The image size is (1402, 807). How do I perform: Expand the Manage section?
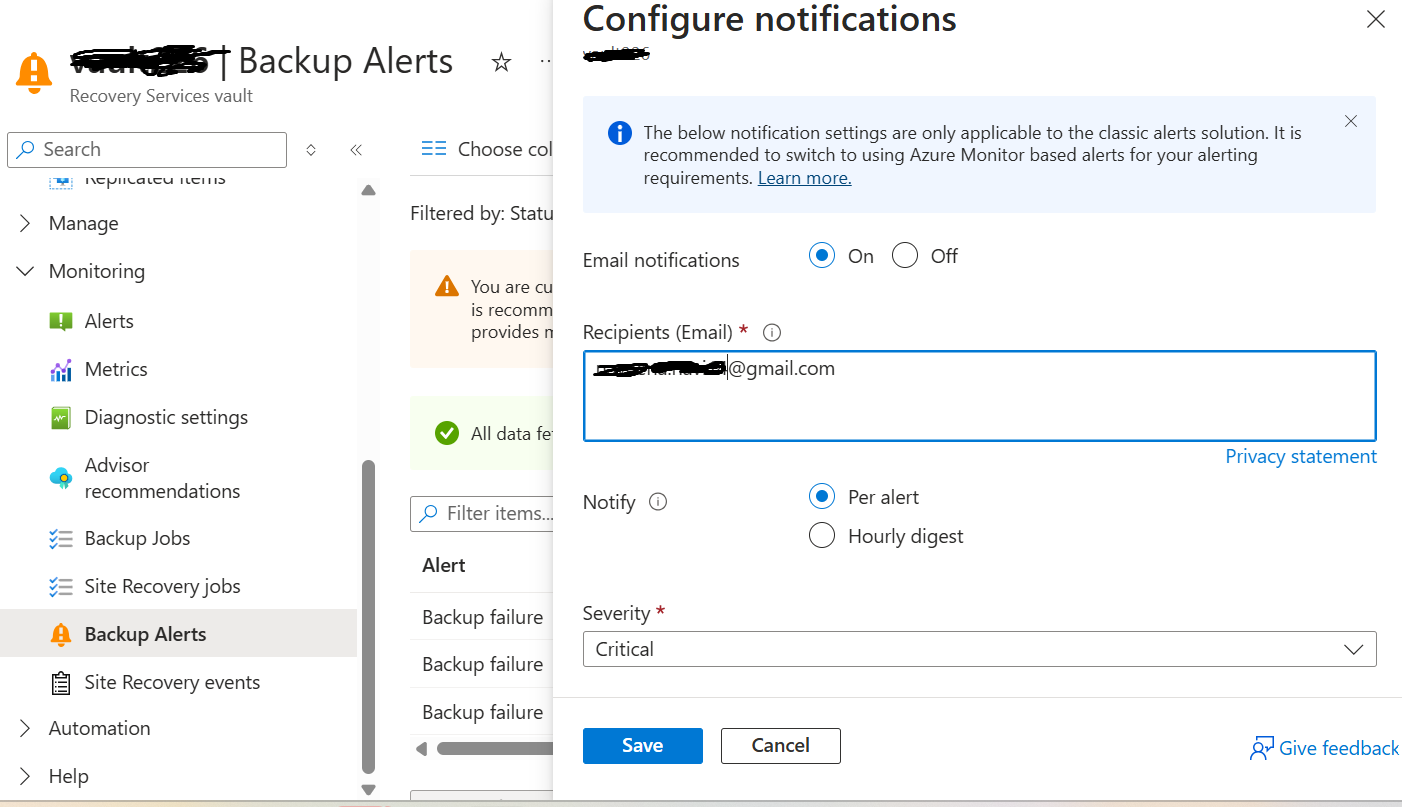tap(25, 223)
